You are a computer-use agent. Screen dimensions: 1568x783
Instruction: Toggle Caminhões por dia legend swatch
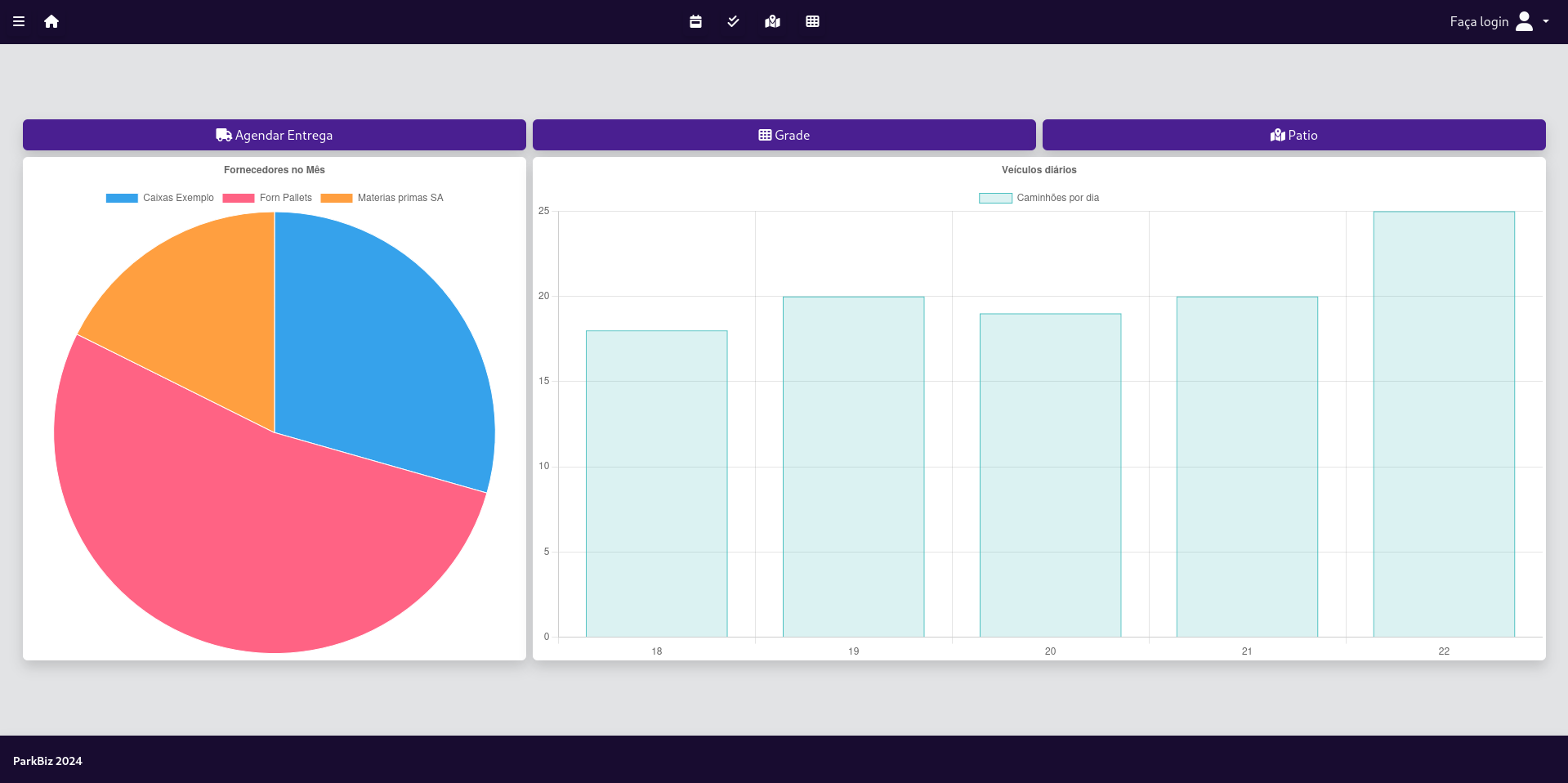(995, 198)
